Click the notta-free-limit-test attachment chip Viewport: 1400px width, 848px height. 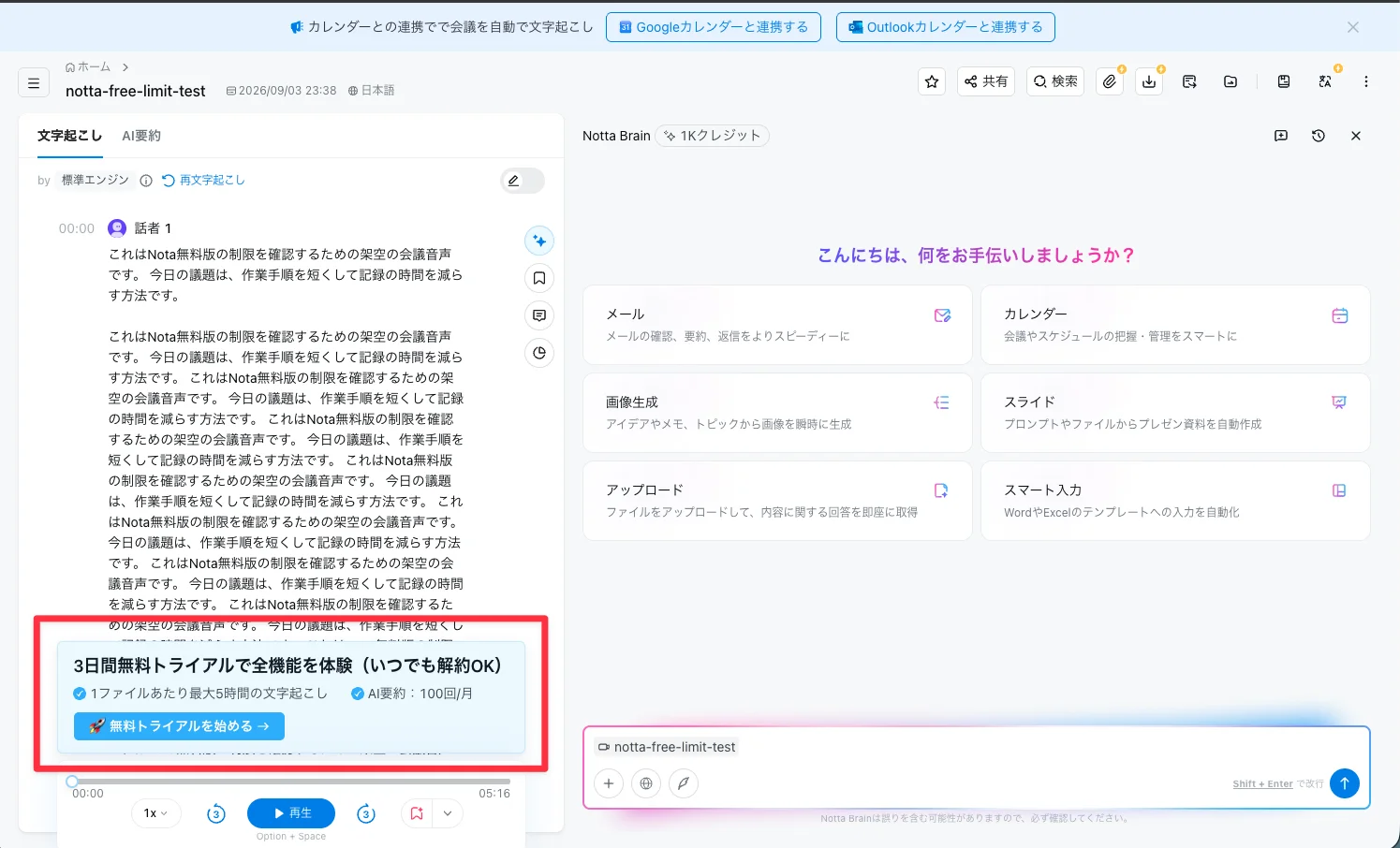(667, 747)
